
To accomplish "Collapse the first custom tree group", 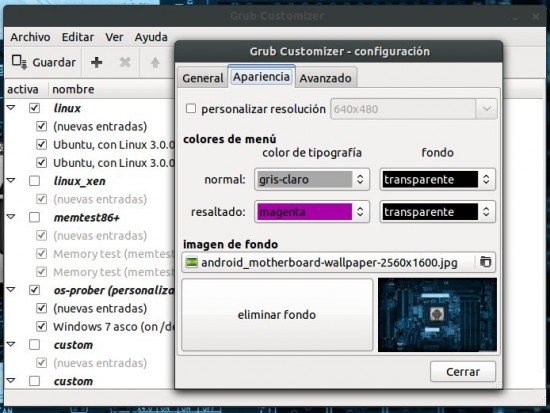I will tap(11, 345).
